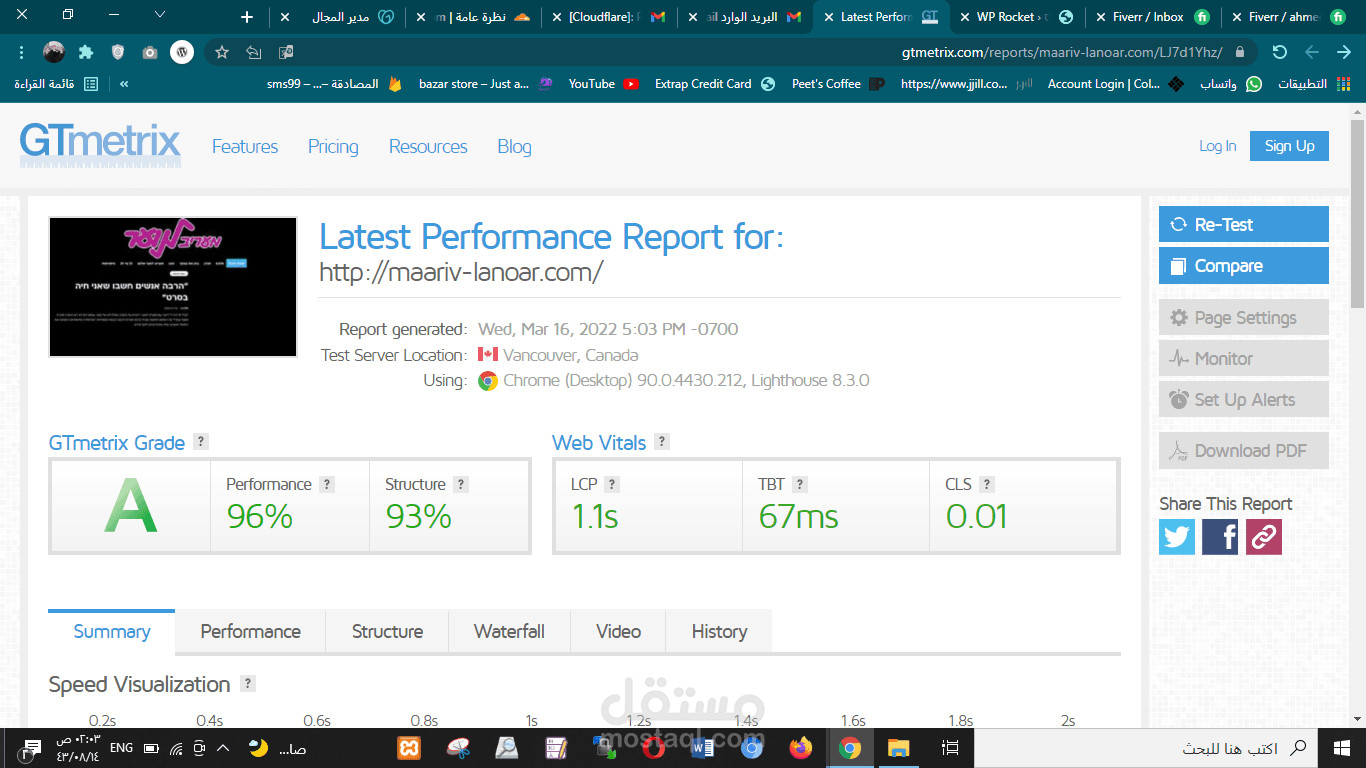Share this report on Twitter

(x=1177, y=537)
